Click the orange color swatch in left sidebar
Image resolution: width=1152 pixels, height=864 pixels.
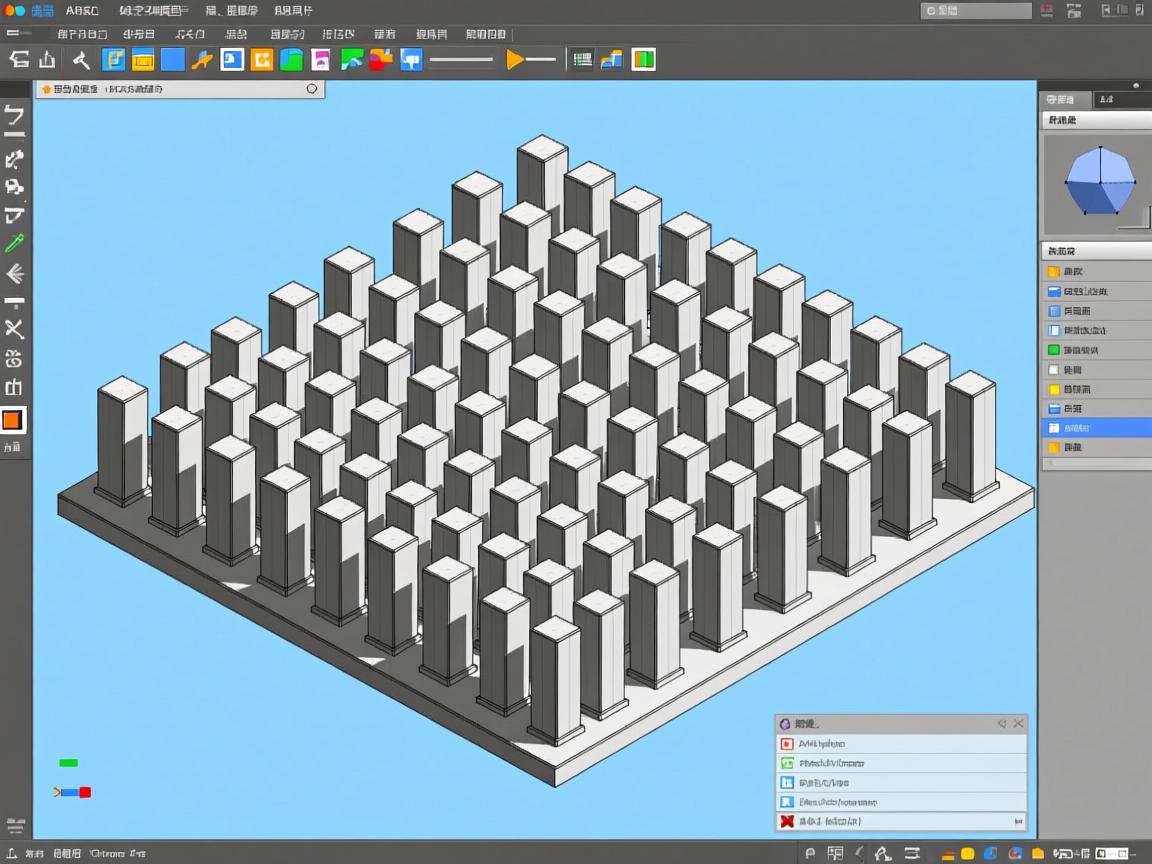(x=13, y=420)
